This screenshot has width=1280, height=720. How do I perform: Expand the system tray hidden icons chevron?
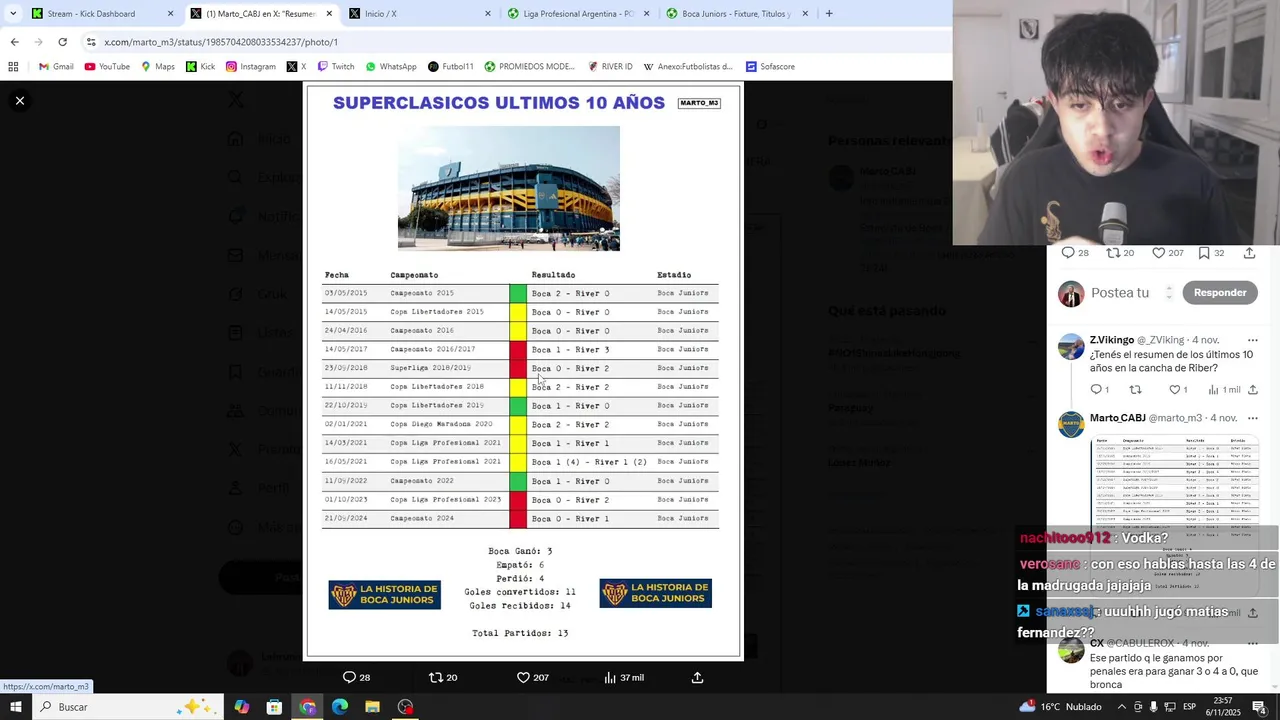(1121, 707)
